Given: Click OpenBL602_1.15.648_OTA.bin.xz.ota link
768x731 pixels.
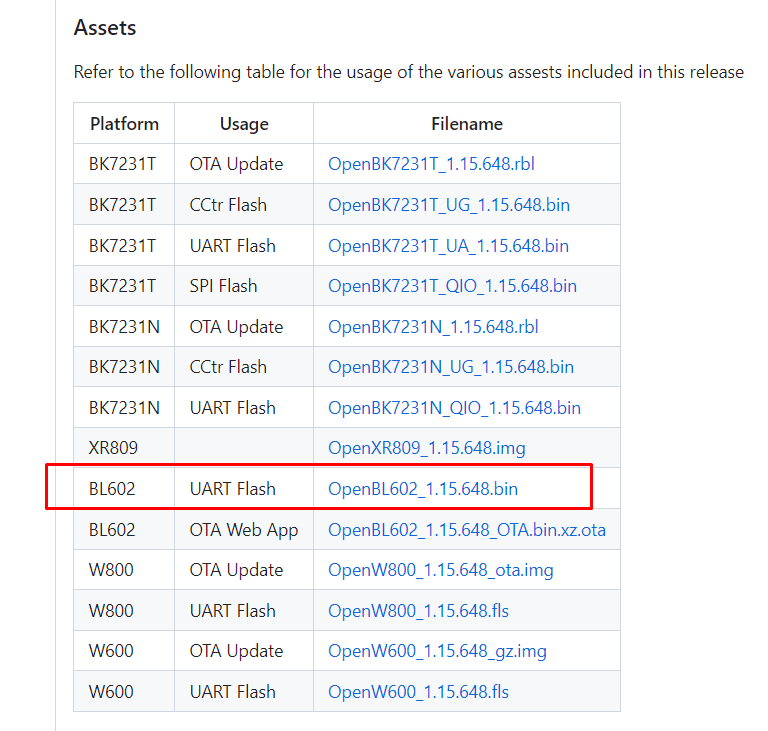Looking at the screenshot, I should pyautogui.click(x=467, y=530).
